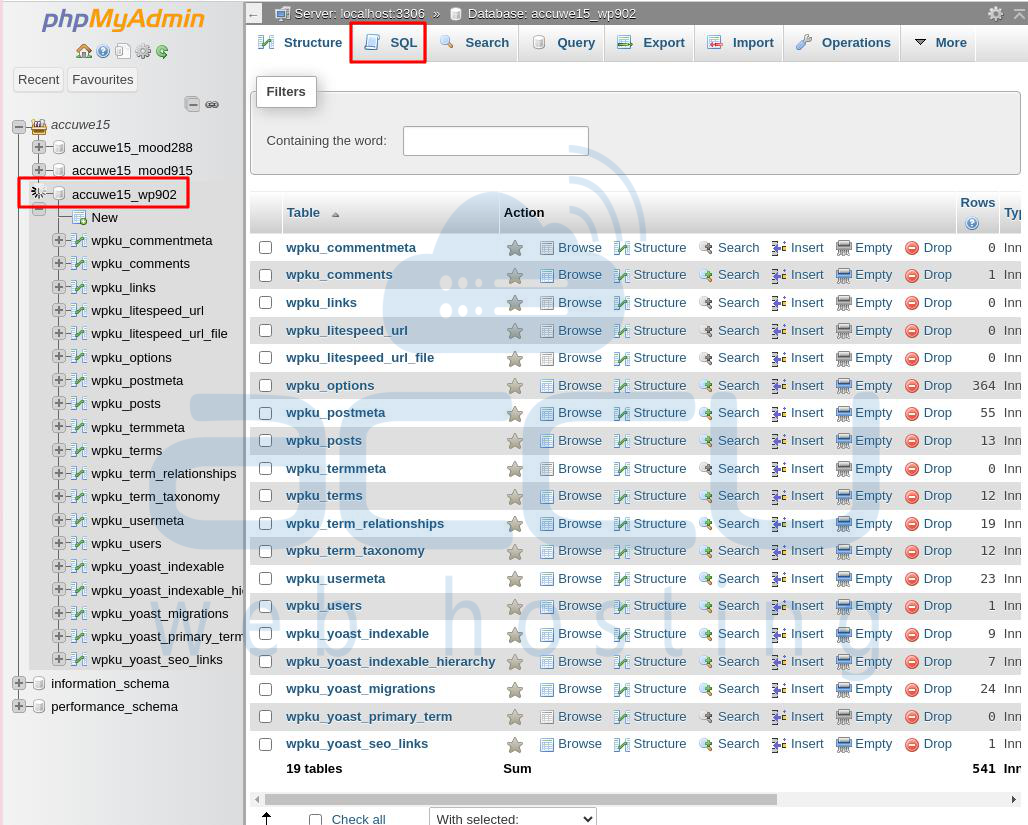Expand the accuwe15_mood915 database node
The width and height of the screenshot is (1028, 825).
click(x=39, y=170)
